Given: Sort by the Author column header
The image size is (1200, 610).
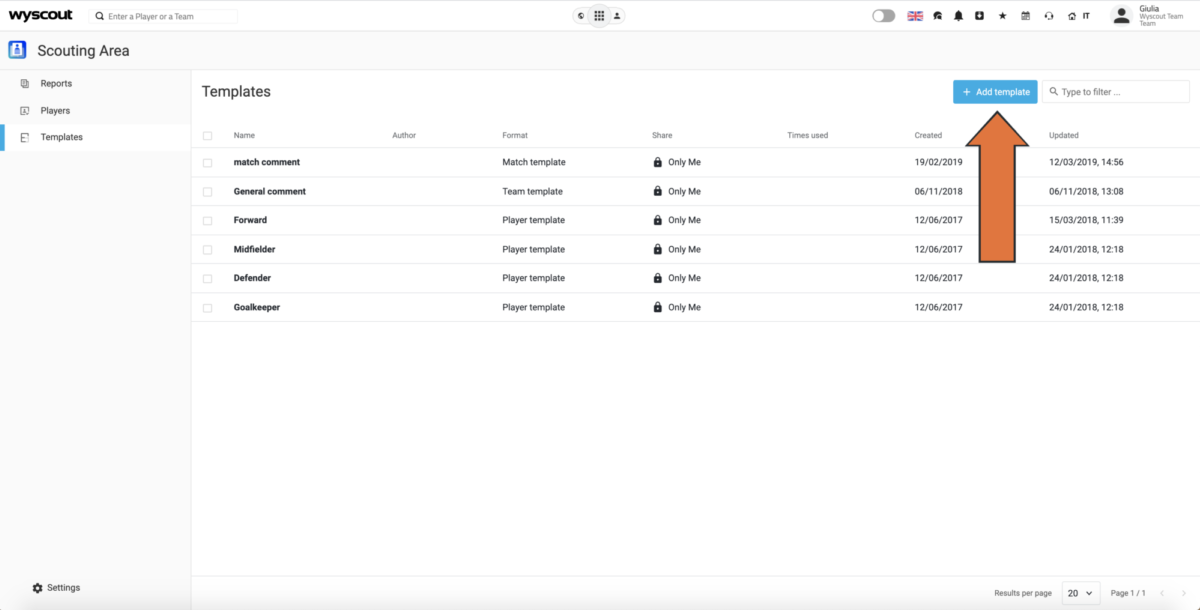Looking at the screenshot, I should 404,136.
